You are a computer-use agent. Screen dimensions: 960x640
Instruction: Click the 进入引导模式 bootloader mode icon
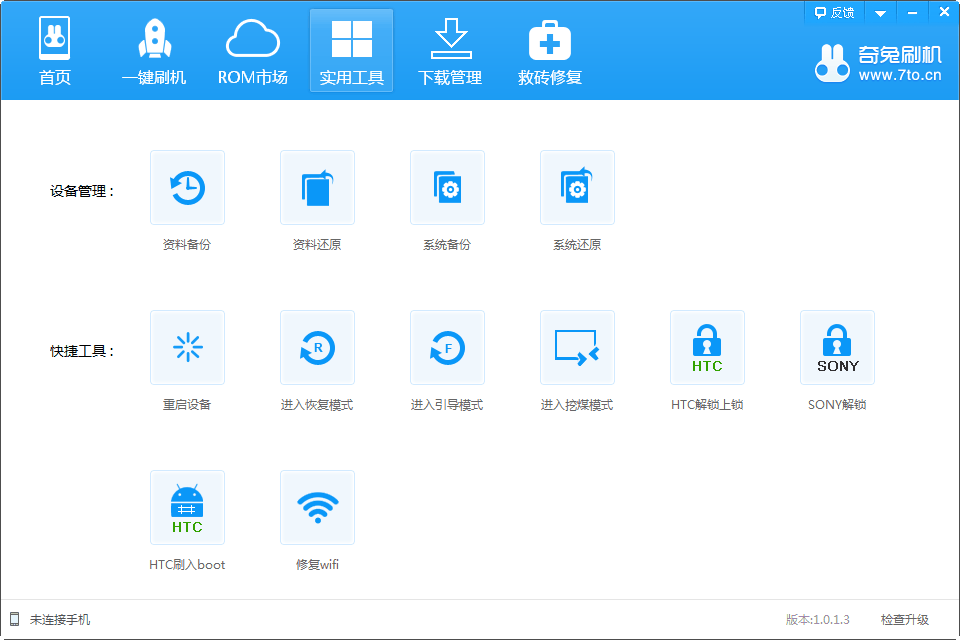[447, 348]
